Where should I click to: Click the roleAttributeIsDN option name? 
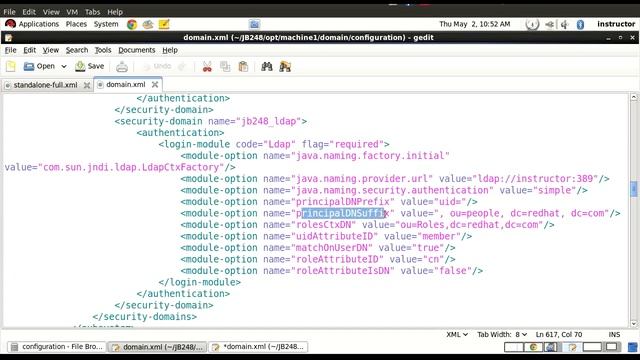click(342, 271)
